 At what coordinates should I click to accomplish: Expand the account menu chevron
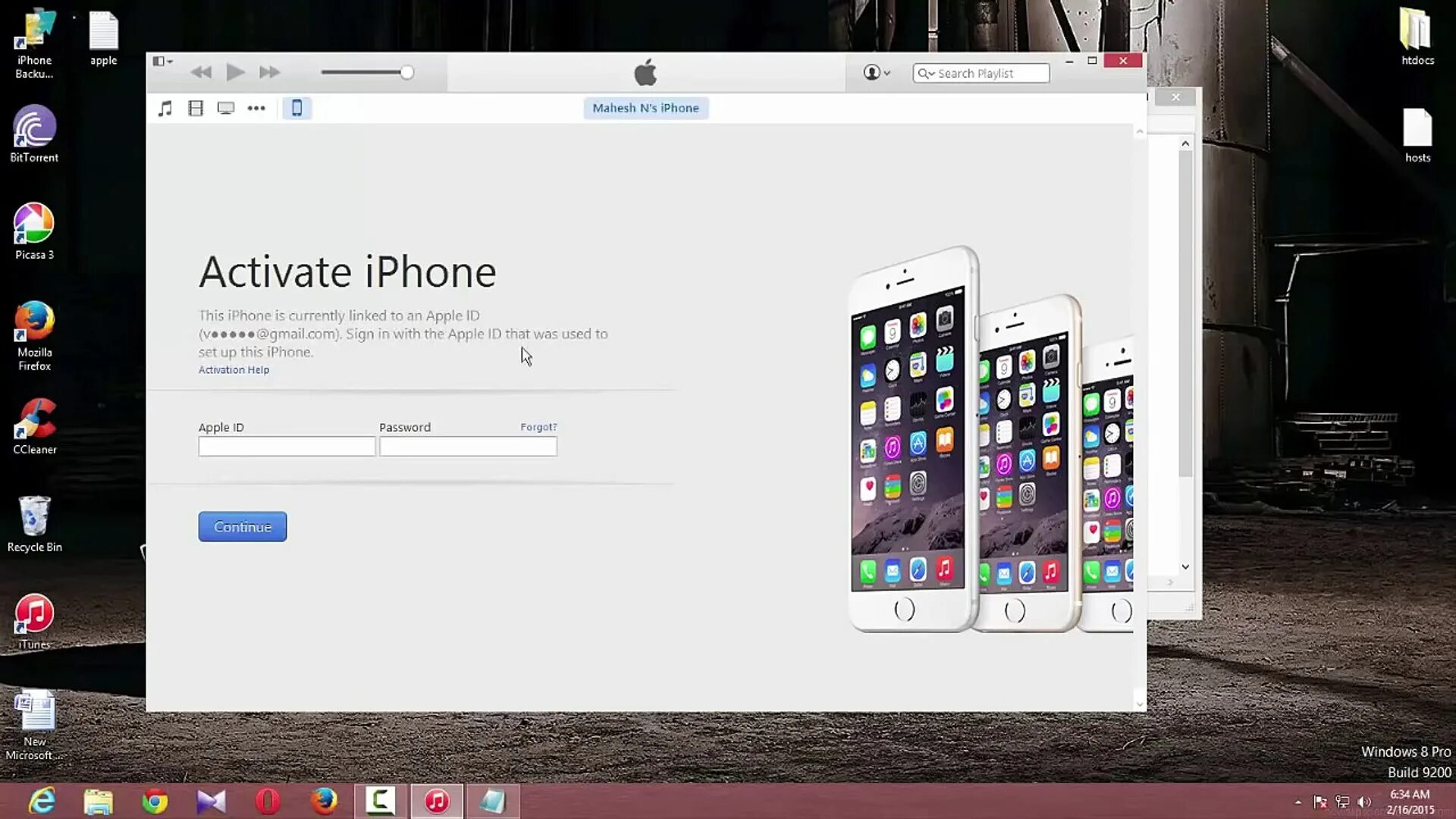click(886, 73)
